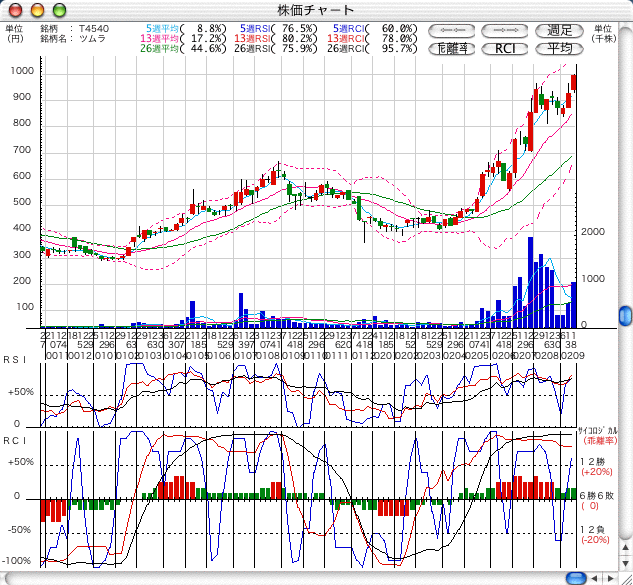Click the R S I panel label

[15, 360]
